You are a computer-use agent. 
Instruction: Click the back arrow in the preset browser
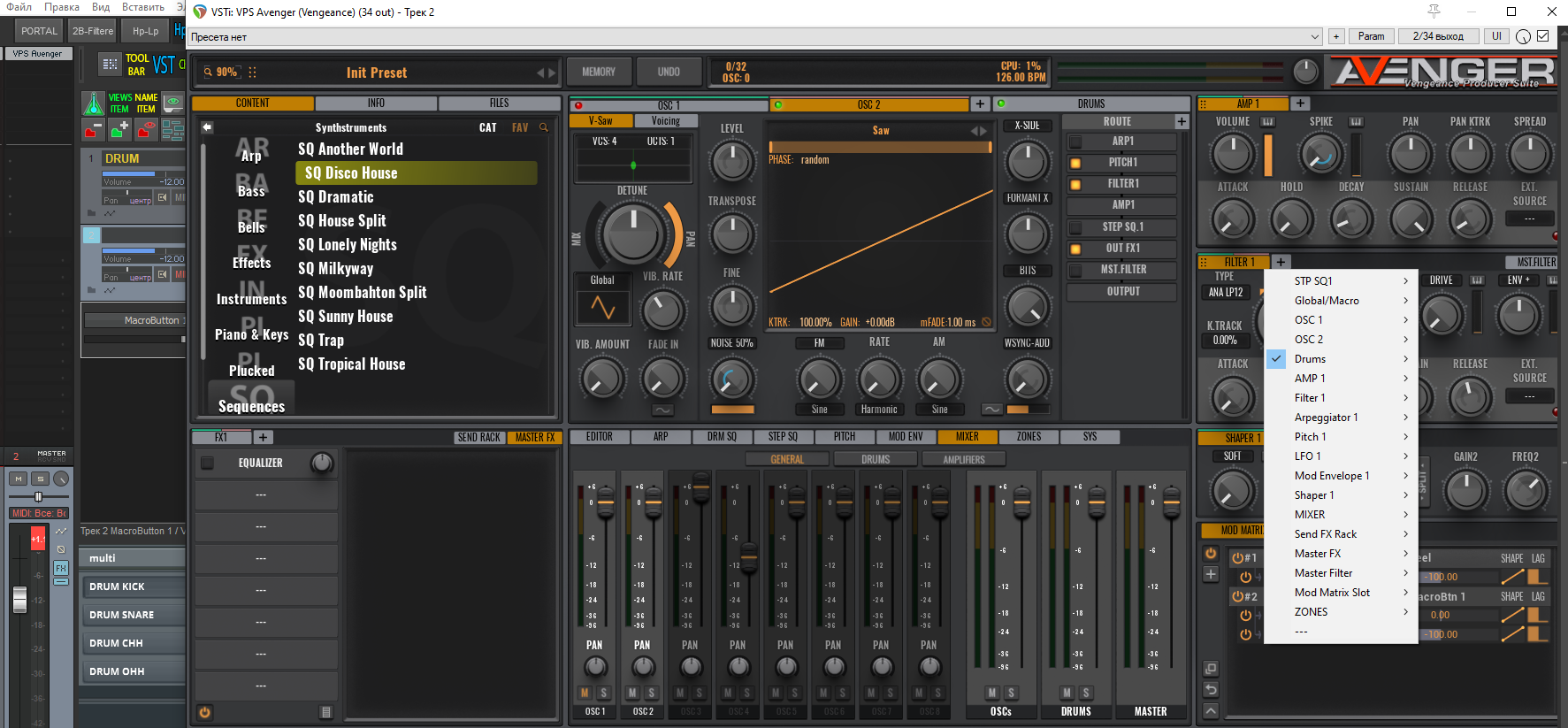tap(207, 127)
